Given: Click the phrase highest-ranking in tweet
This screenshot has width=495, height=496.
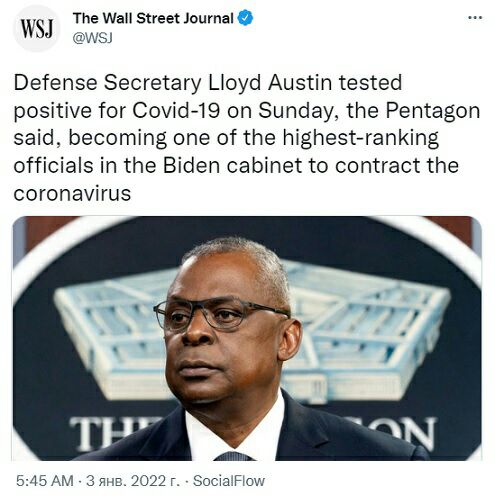Looking at the screenshot, I should click(x=361, y=139).
